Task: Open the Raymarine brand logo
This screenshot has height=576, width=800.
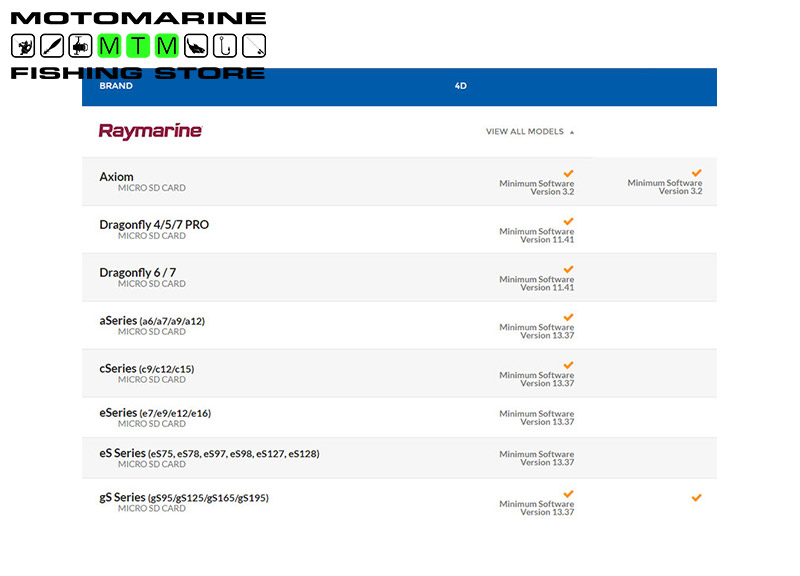Action: coord(150,131)
